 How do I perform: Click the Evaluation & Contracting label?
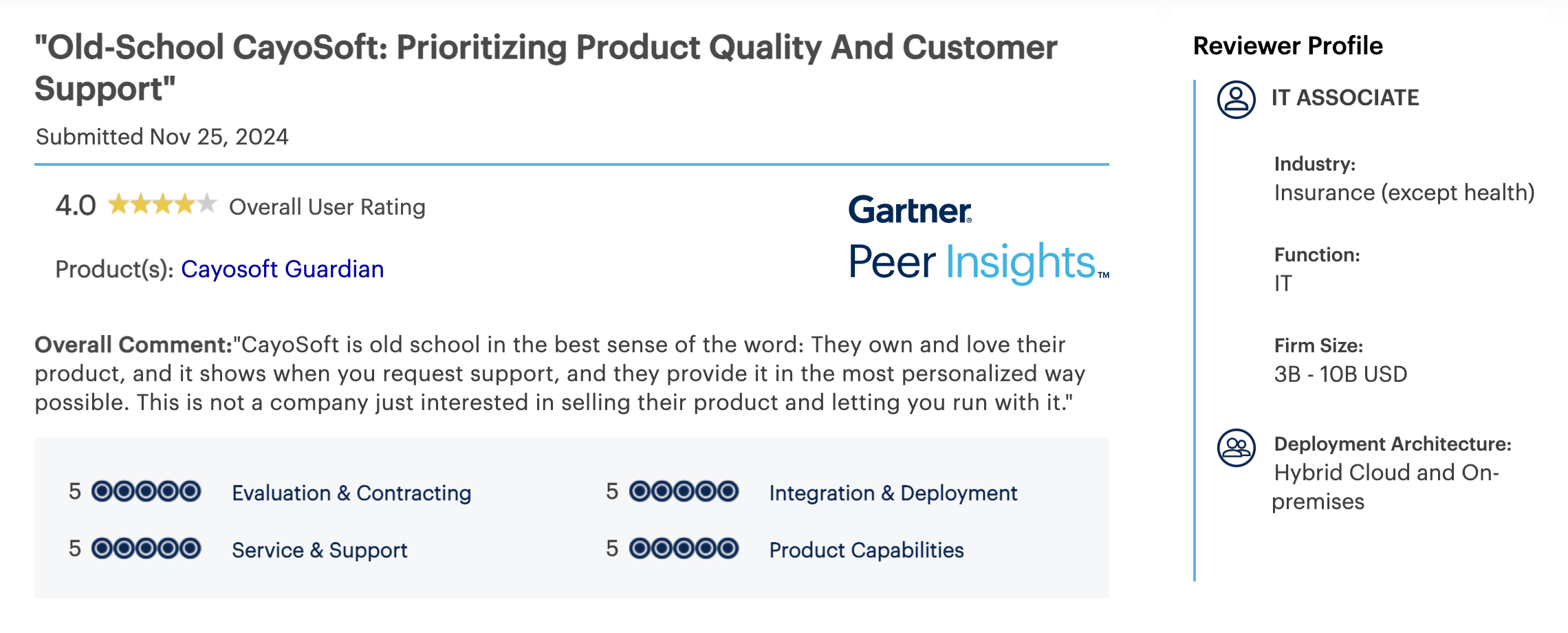[351, 493]
